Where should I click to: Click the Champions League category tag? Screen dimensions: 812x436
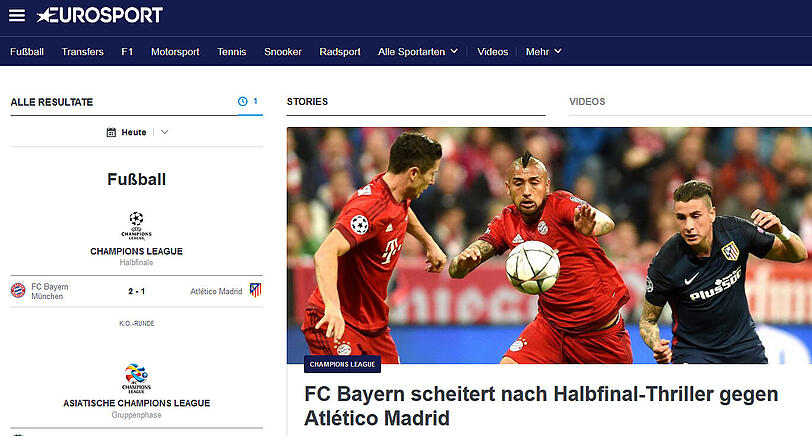(342, 365)
